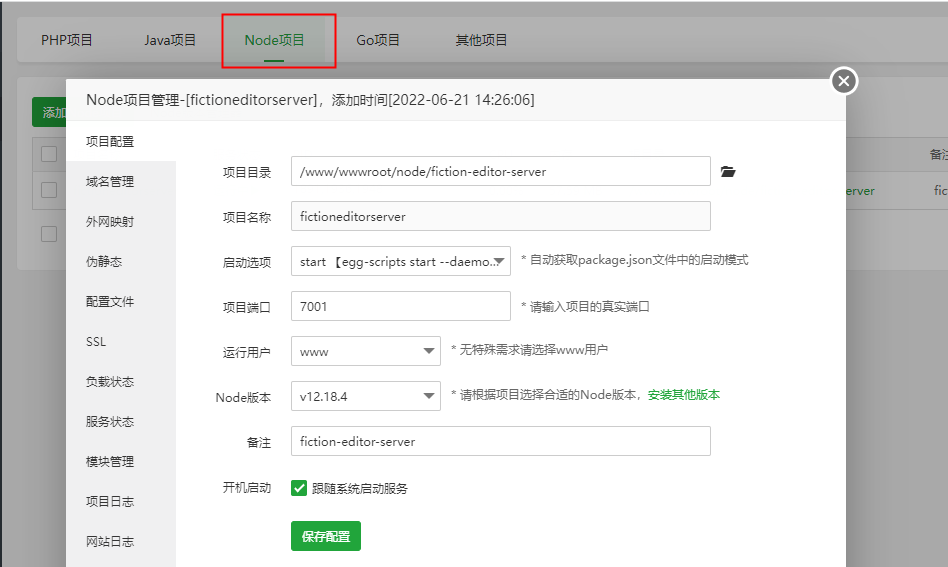
Task: Expand the run user www dropdown
Action: pos(365,352)
